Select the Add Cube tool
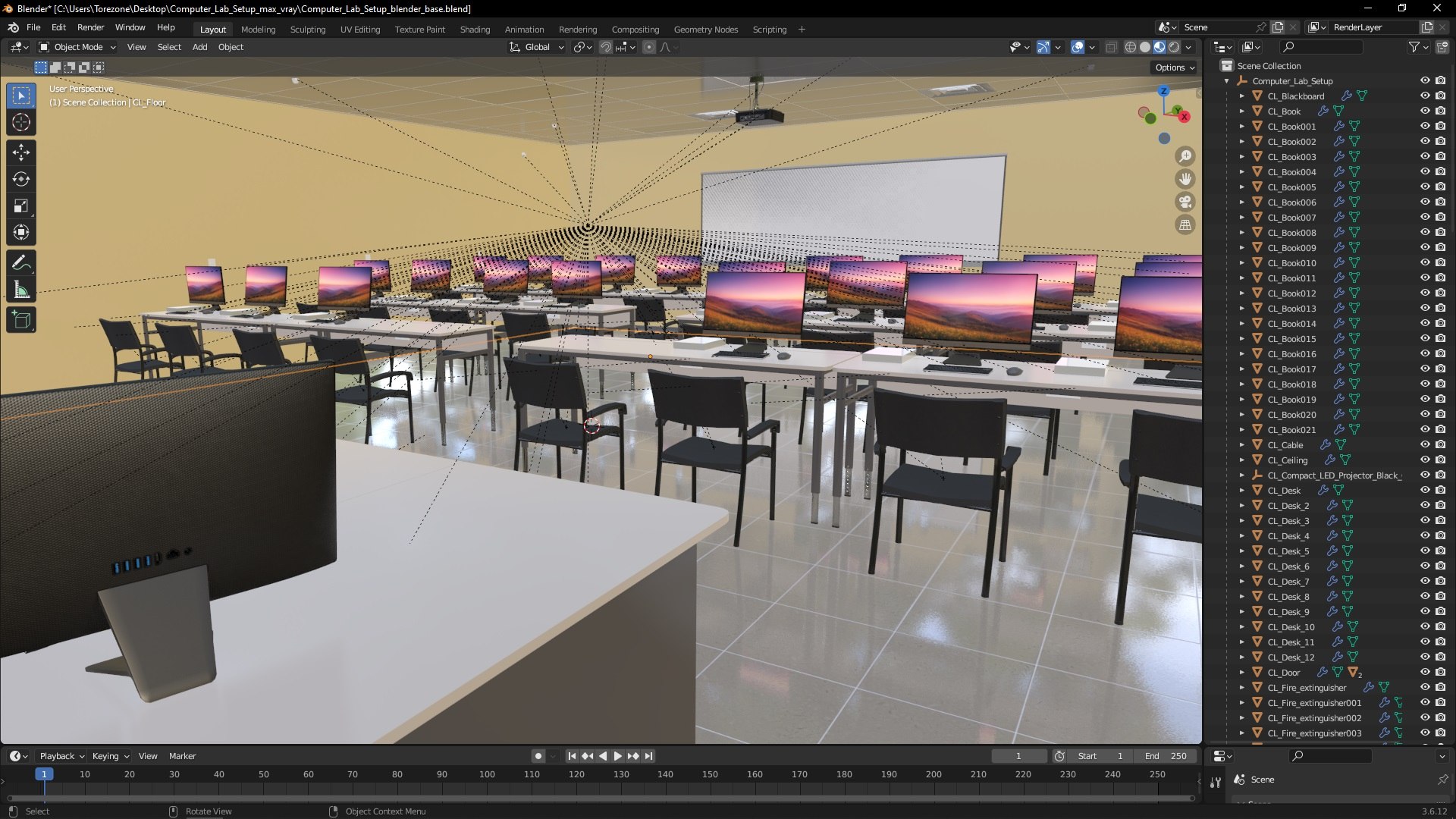 coord(21,320)
